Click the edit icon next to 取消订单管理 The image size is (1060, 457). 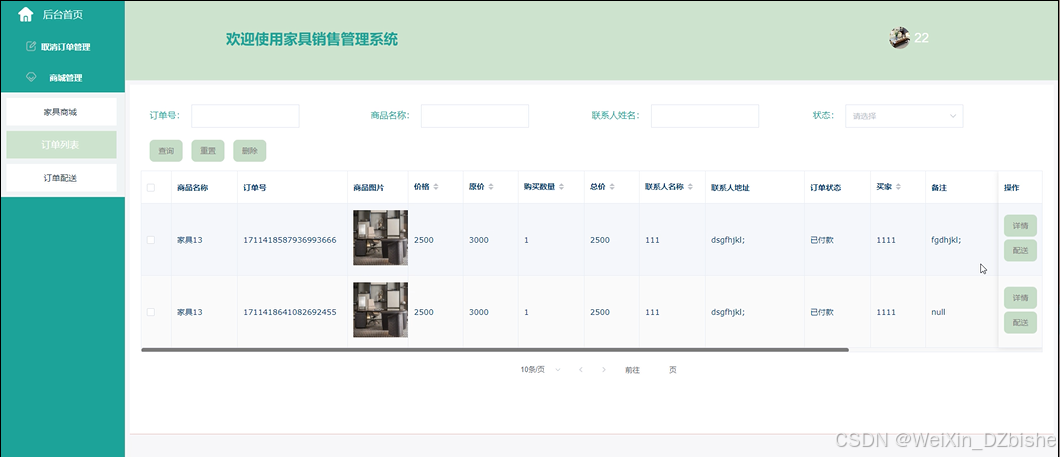(x=30, y=47)
